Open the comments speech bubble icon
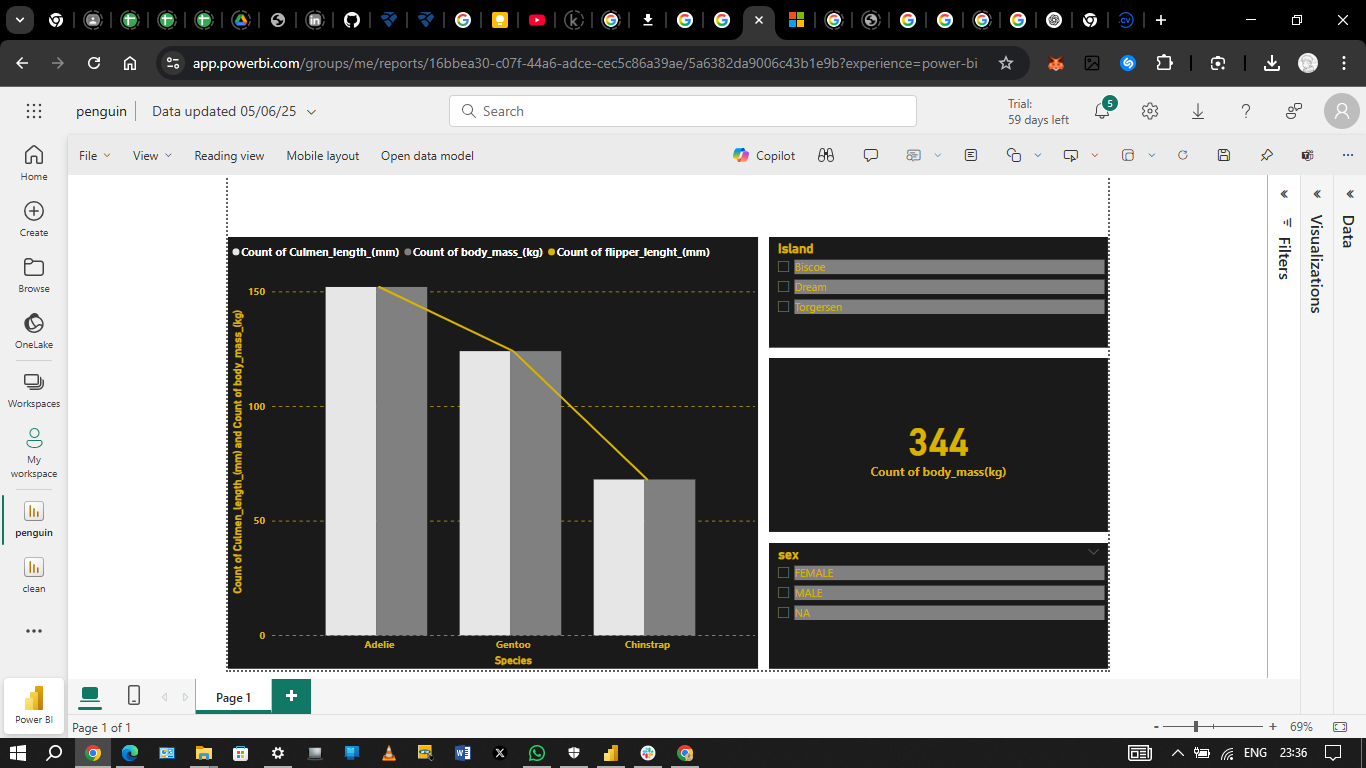Screen dimensions: 1366x768 click(871, 155)
